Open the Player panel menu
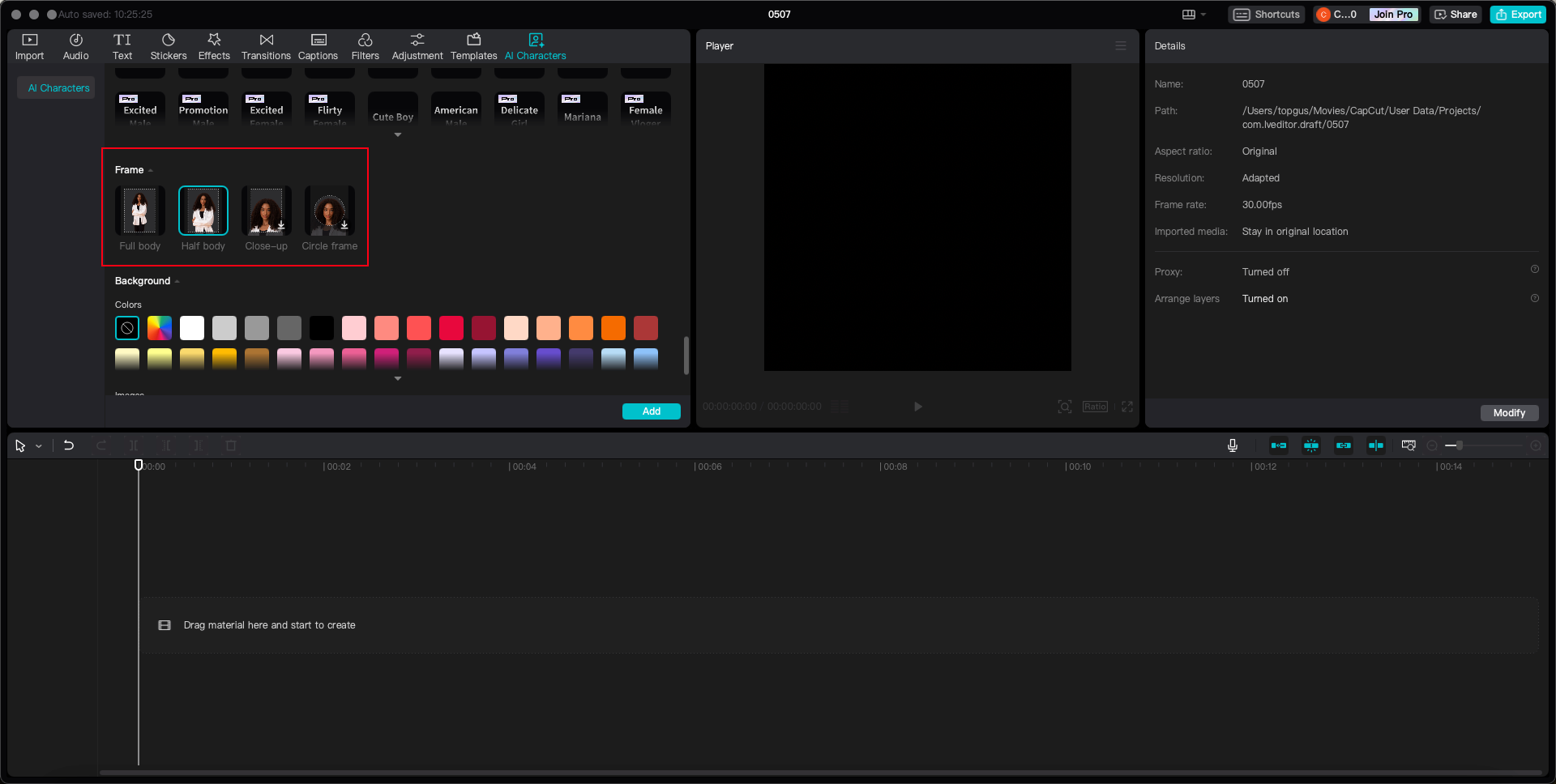 click(1121, 46)
